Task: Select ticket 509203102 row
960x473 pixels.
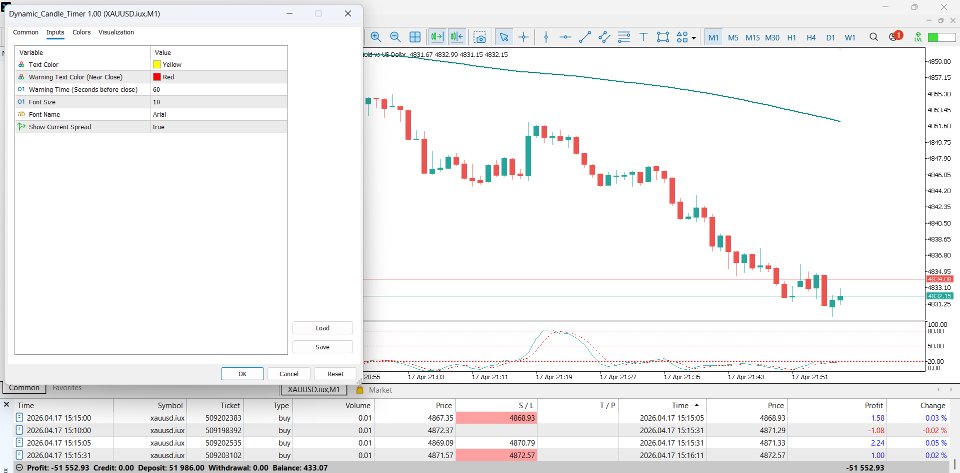Action: coord(481,455)
